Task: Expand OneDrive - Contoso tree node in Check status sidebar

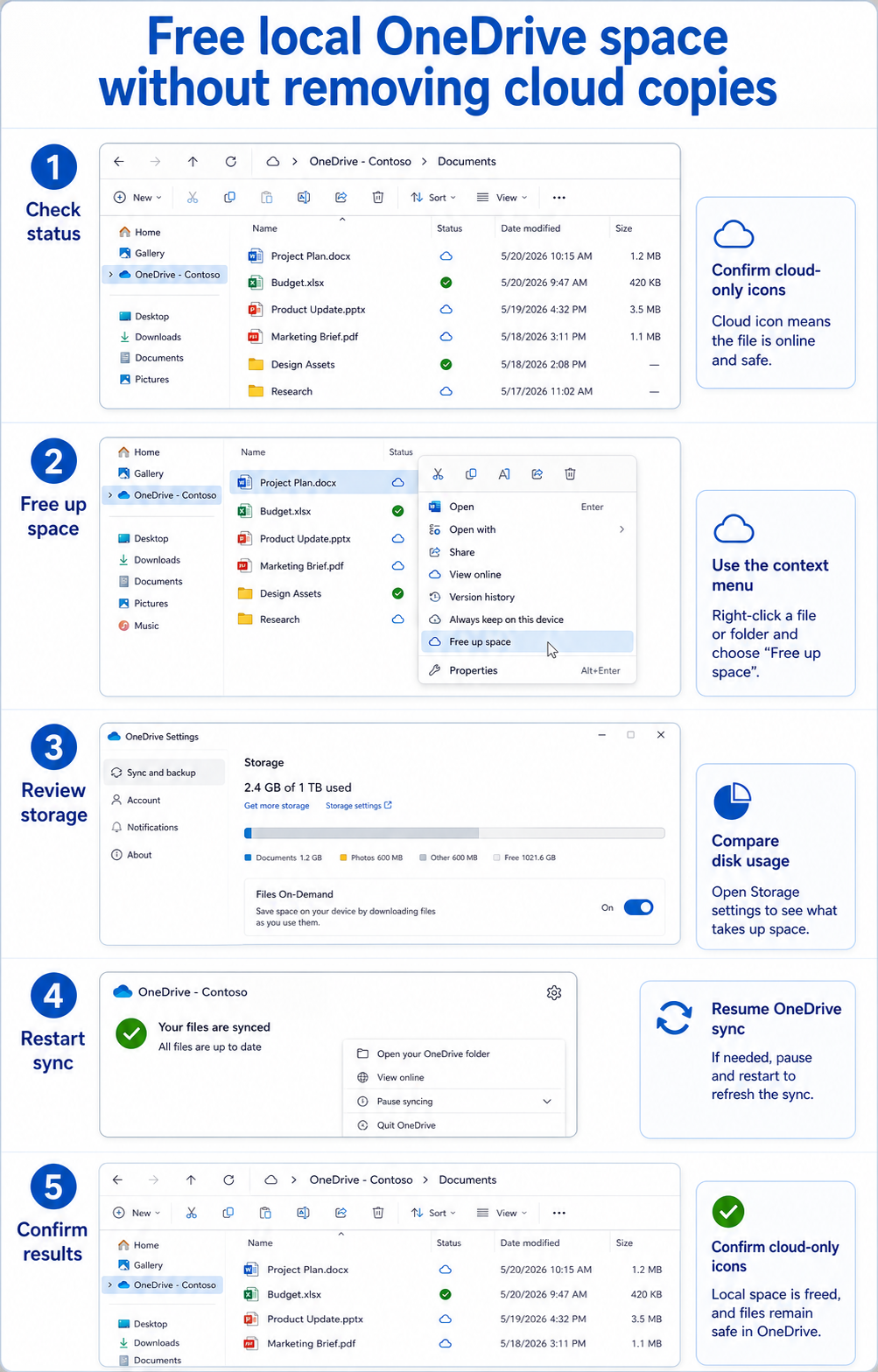Action: 109,275
